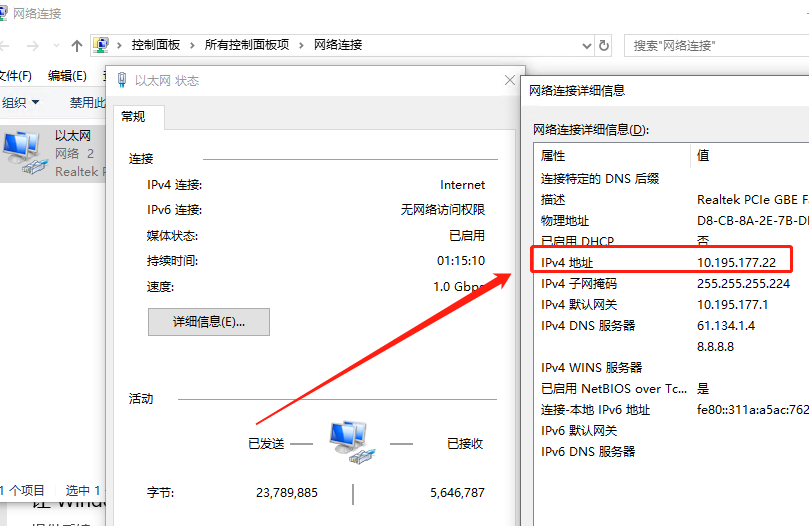Viewport: 809px width, 526px height.
Task: Expand chevron after 所有控制面板项 breadcrumb
Action: pos(302,45)
